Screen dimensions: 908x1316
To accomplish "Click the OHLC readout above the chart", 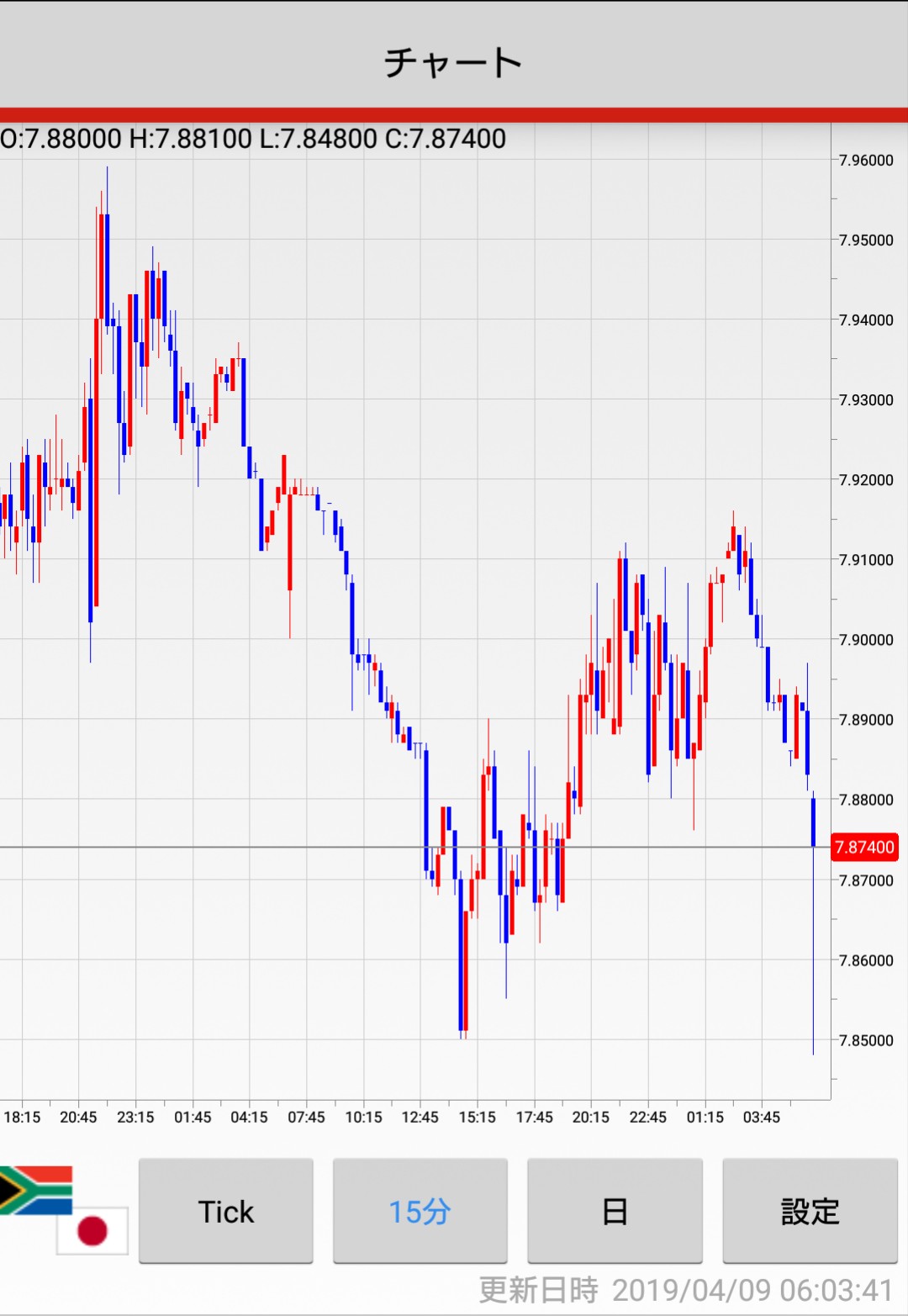I will tap(253, 139).
